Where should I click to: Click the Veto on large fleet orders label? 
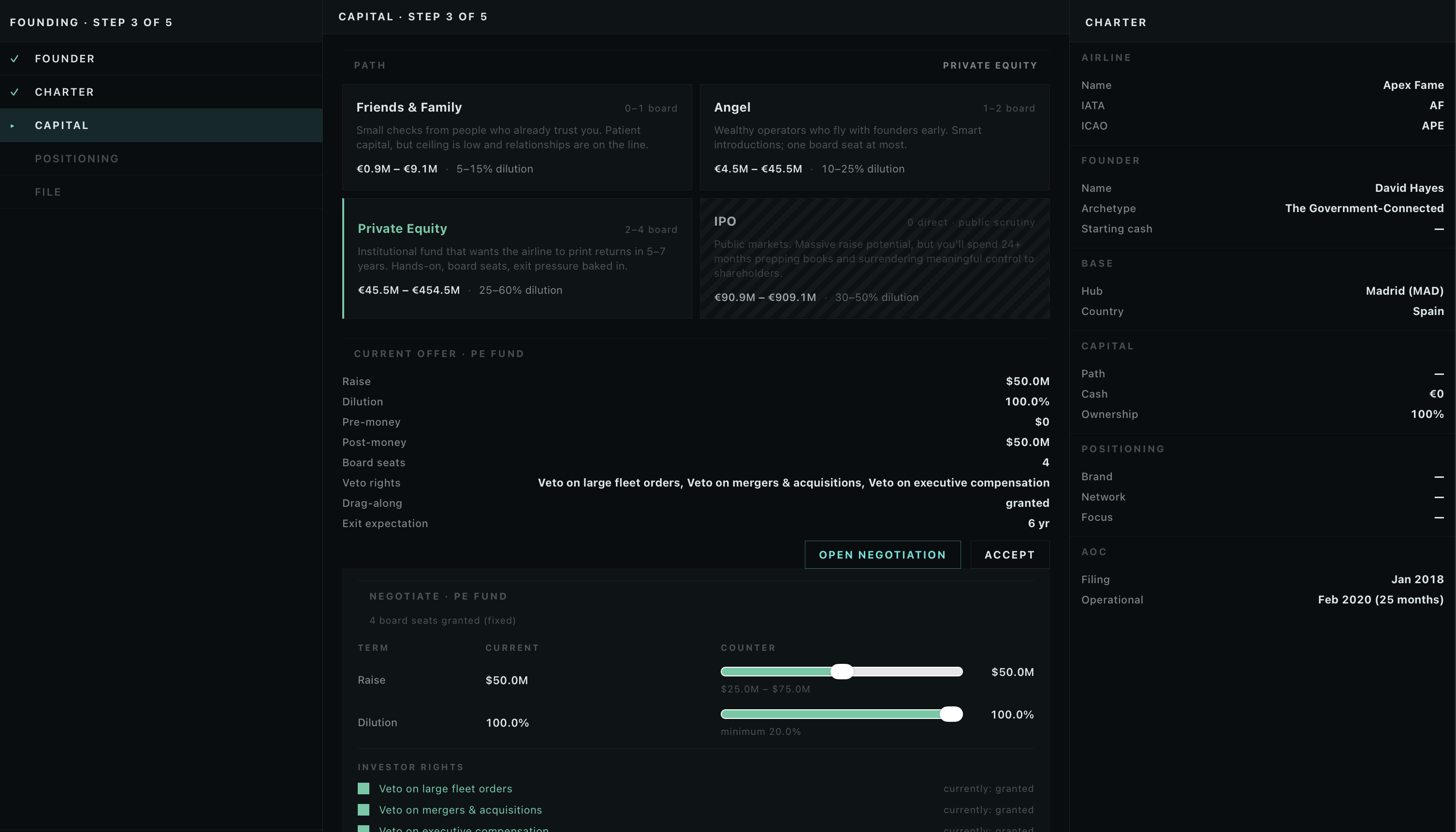pos(445,789)
